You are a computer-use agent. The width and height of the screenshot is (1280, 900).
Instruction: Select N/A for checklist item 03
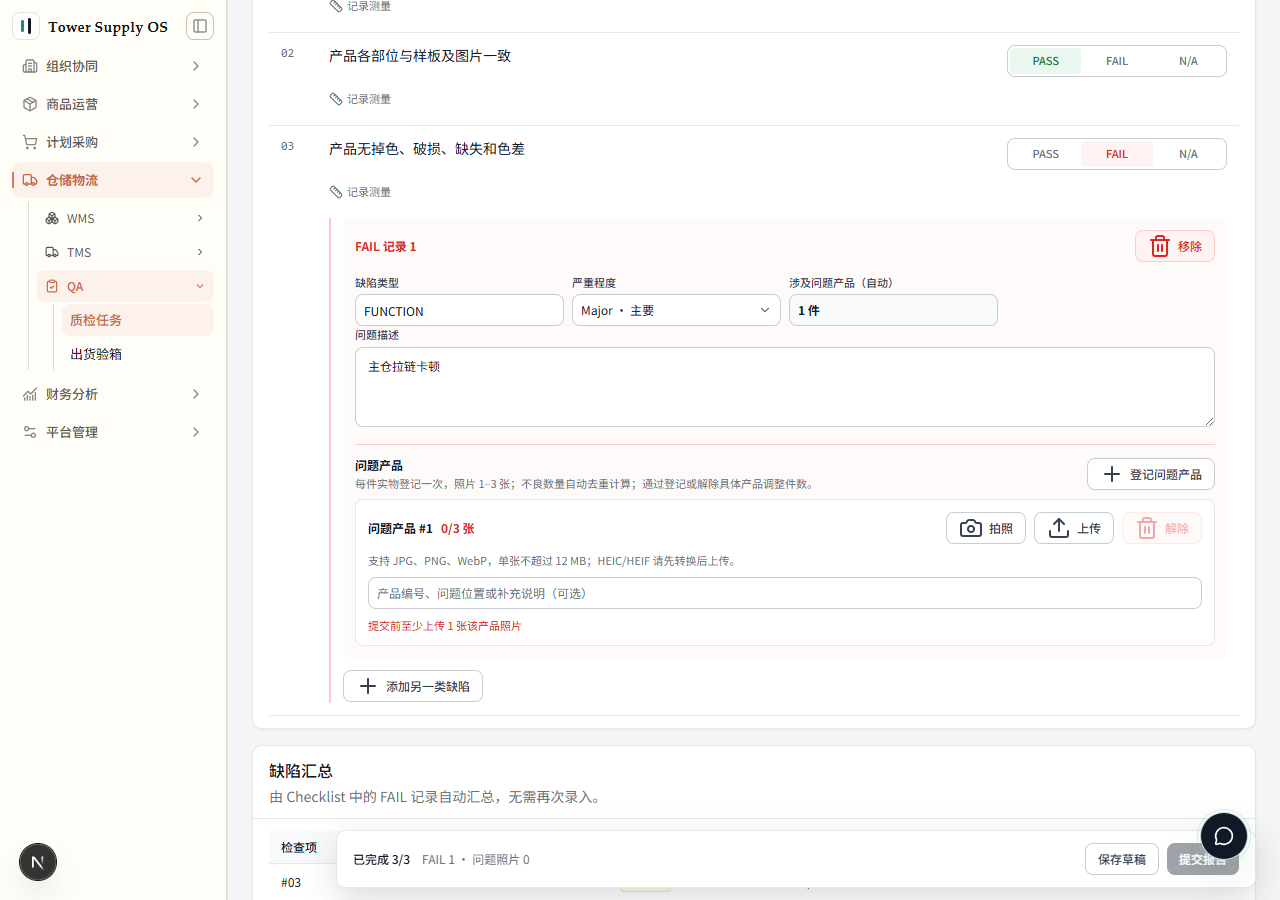1188,154
